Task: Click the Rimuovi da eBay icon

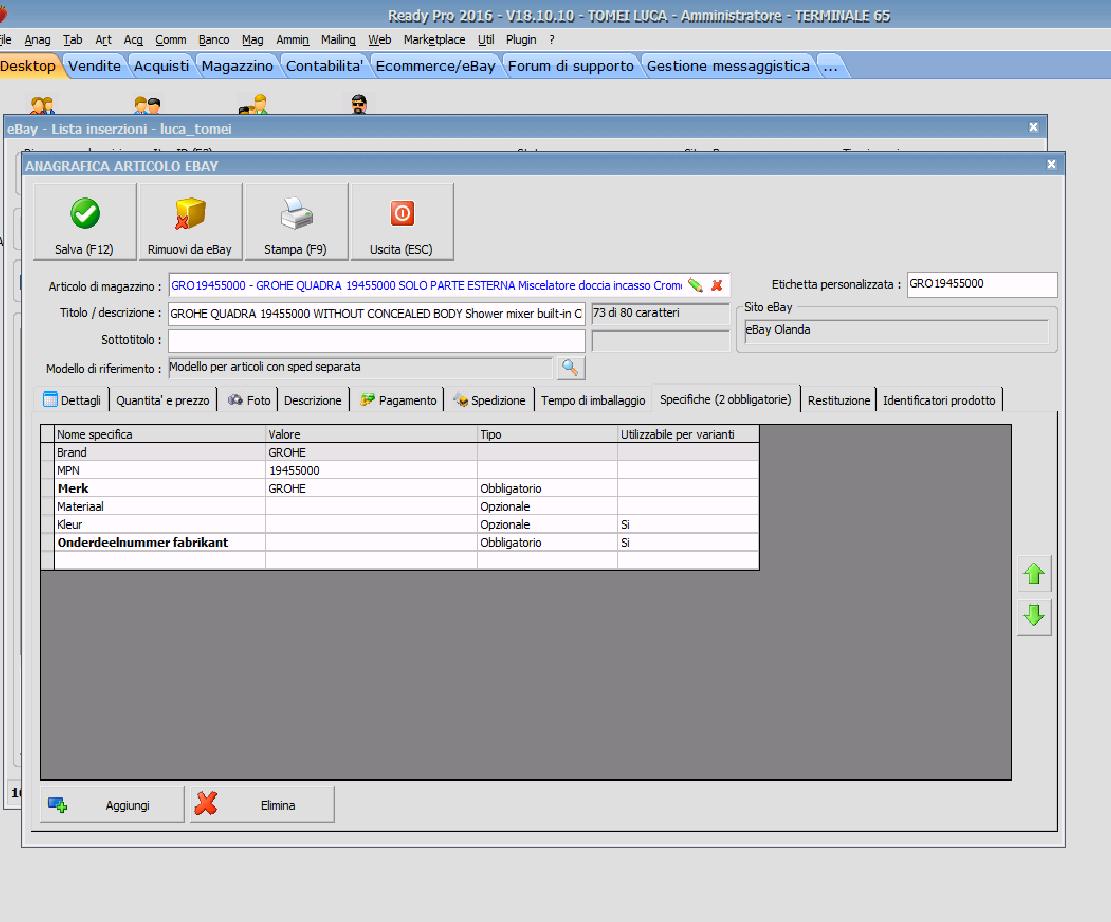Action: coord(190,214)
